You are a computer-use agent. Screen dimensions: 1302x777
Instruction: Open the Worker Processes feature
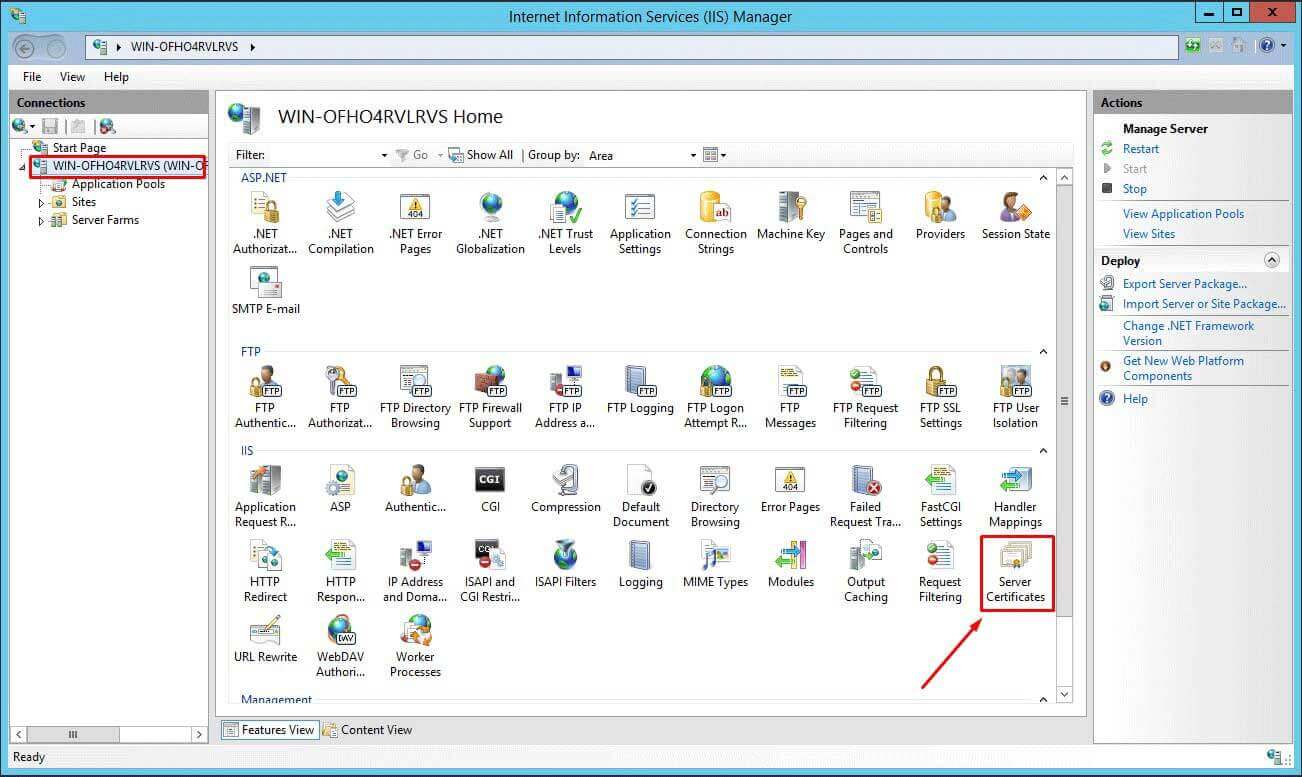415,646
